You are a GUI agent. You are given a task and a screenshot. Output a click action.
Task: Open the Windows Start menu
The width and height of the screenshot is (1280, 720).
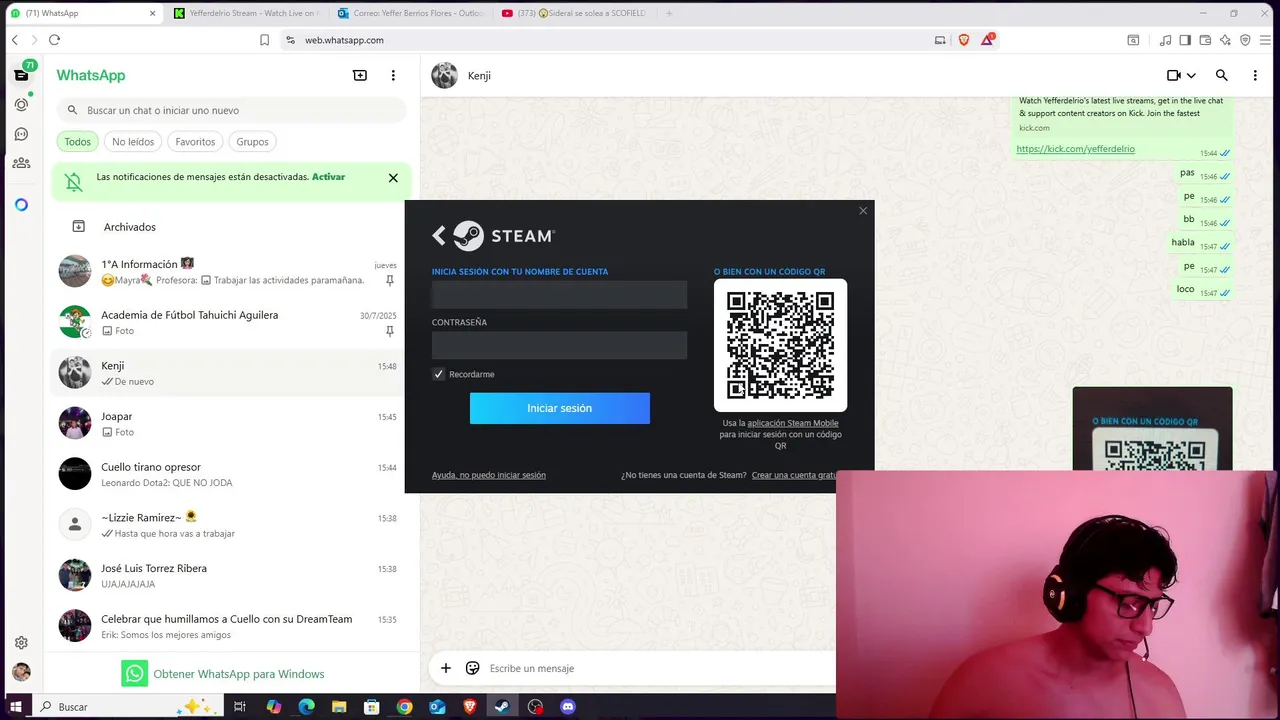pyautogui.click(x=15, y=706)
